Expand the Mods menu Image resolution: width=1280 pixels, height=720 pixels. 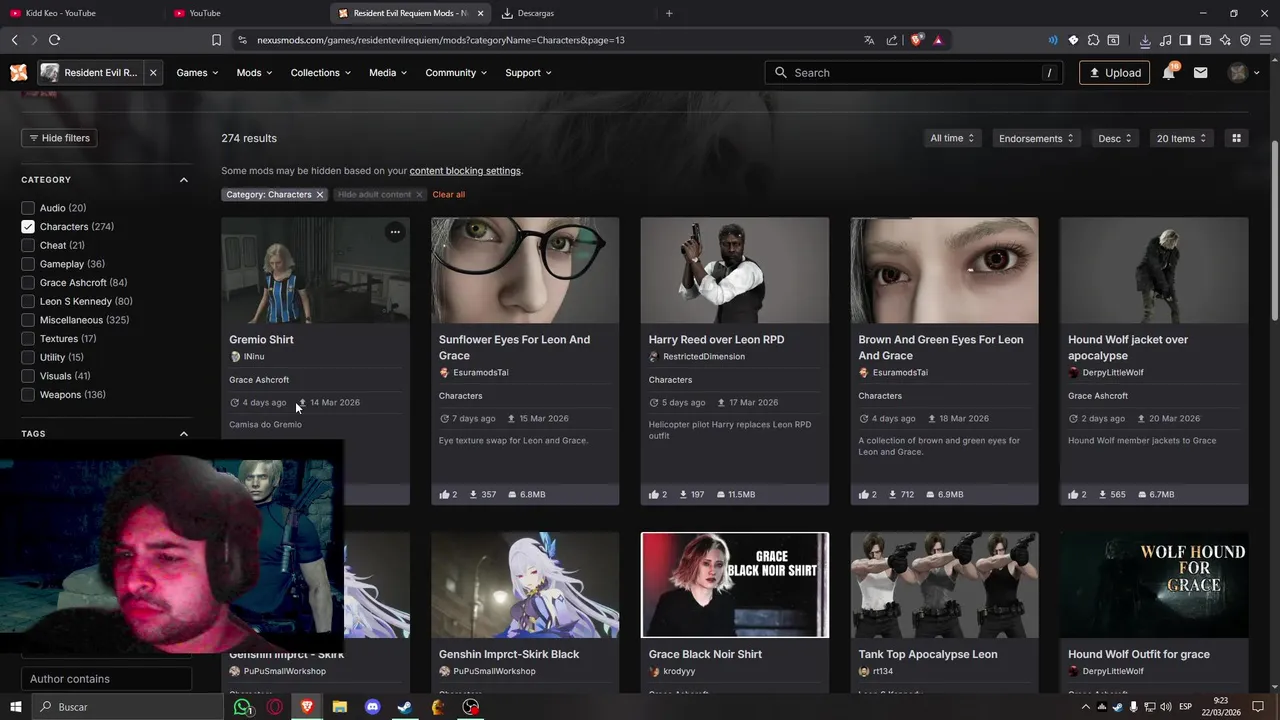pos(254,73)
